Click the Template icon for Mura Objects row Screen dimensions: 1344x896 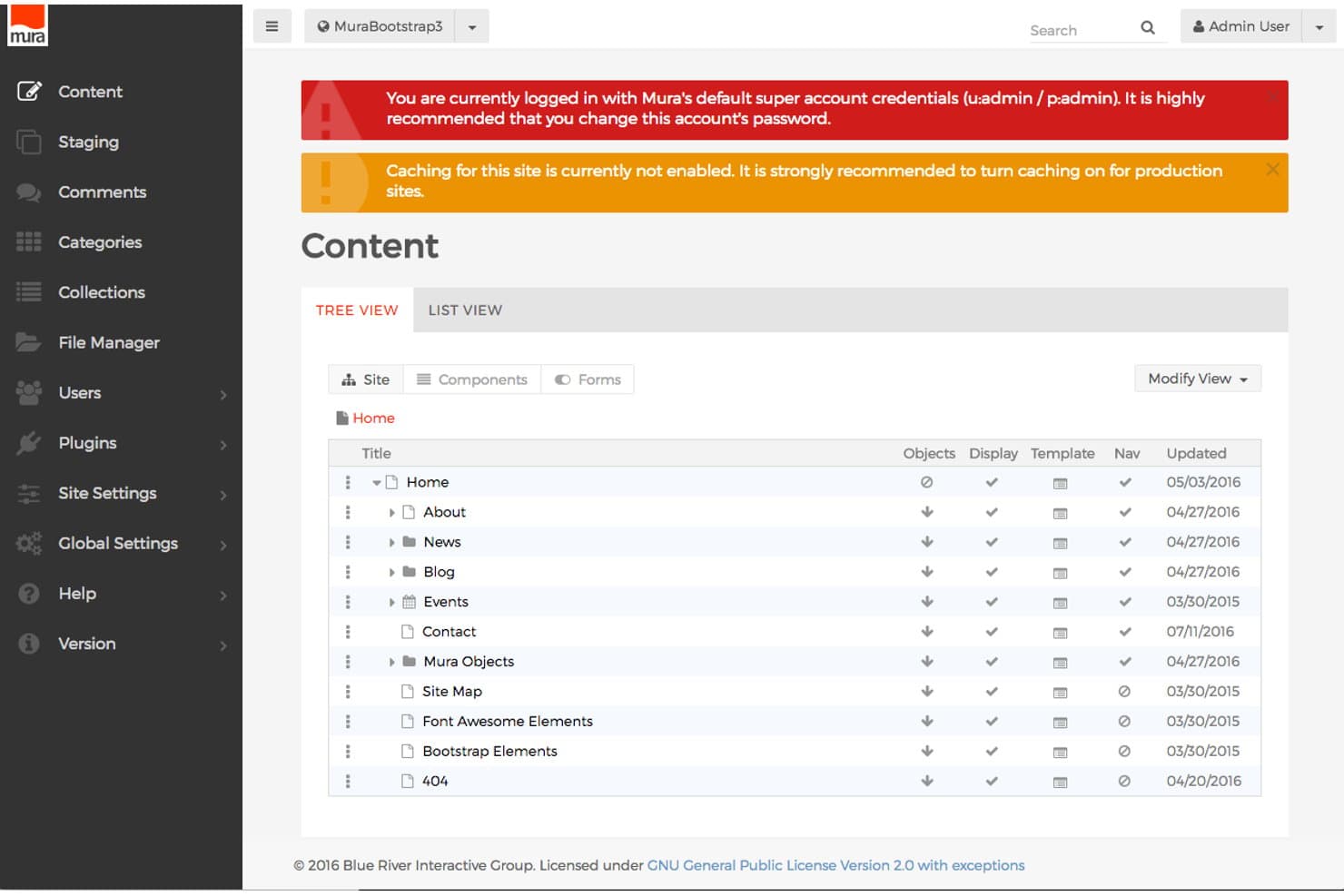click(x=1060, y=663)
